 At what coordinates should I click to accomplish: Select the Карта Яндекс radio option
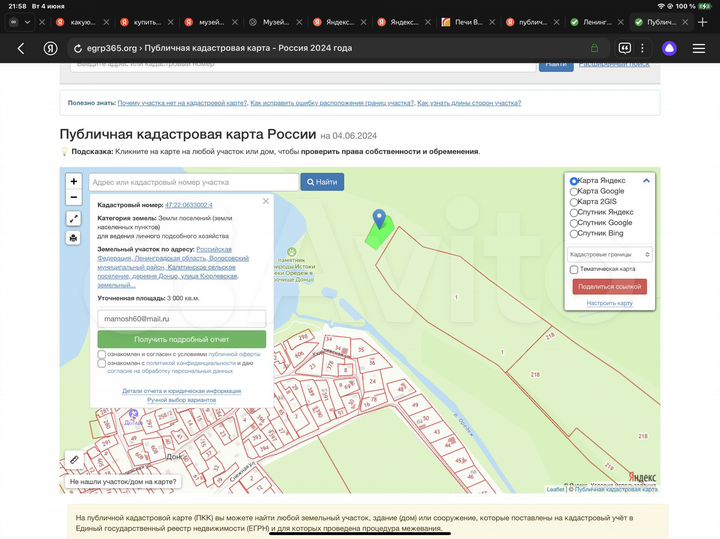(574, 181)
